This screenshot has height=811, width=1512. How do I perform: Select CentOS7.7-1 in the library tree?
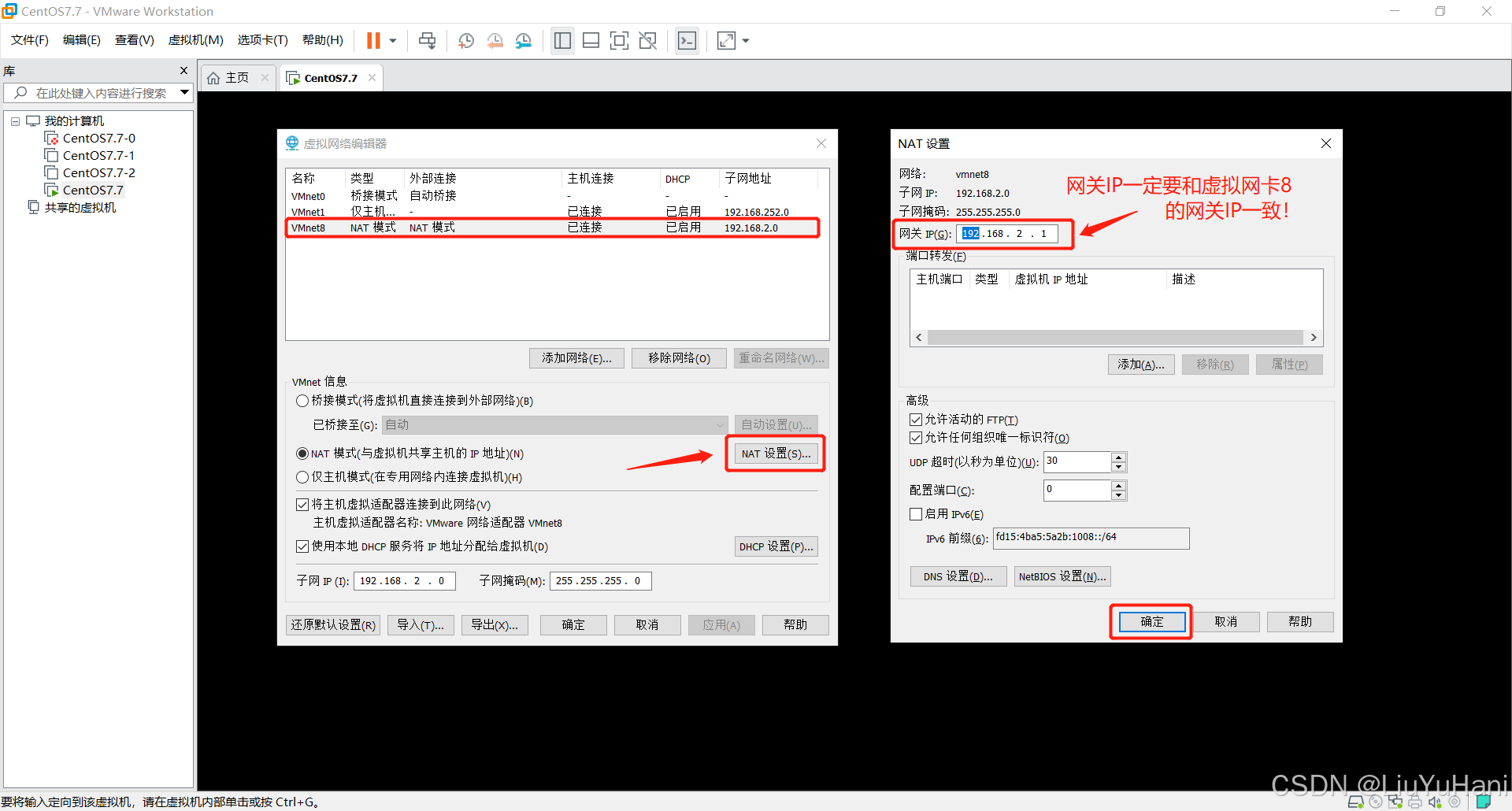99,155
